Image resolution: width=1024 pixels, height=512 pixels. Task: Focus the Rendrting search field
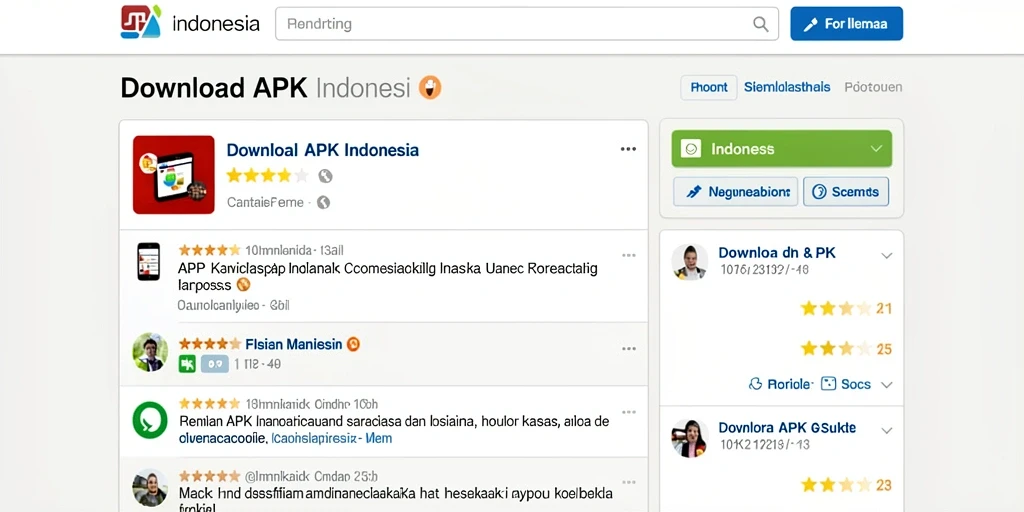click(526, 24)
